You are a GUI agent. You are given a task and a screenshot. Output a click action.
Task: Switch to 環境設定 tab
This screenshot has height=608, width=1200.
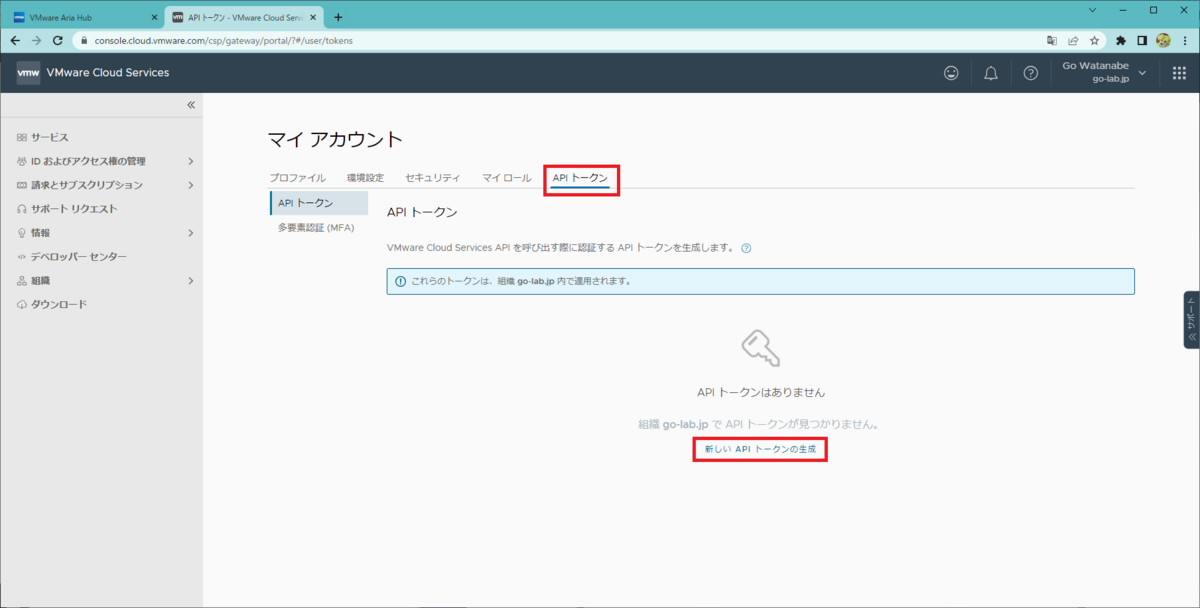pos(365,177)
